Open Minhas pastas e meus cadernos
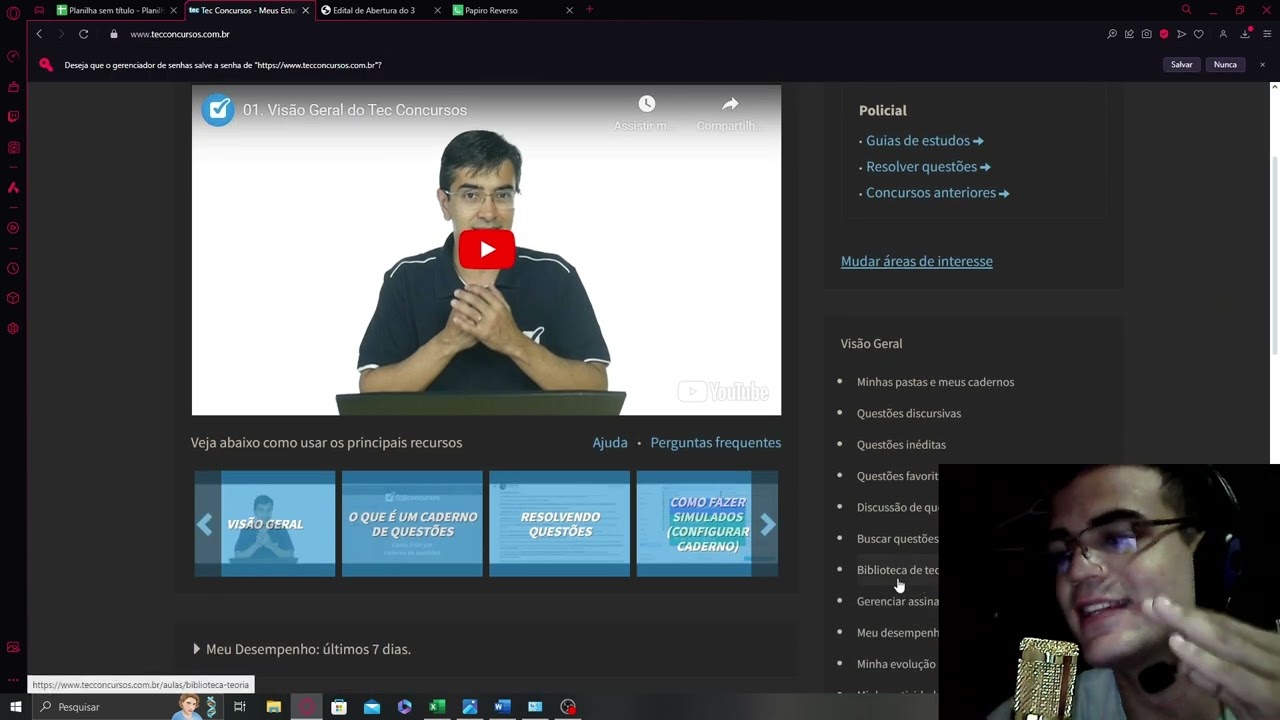1280x720 pixels. 935,382
